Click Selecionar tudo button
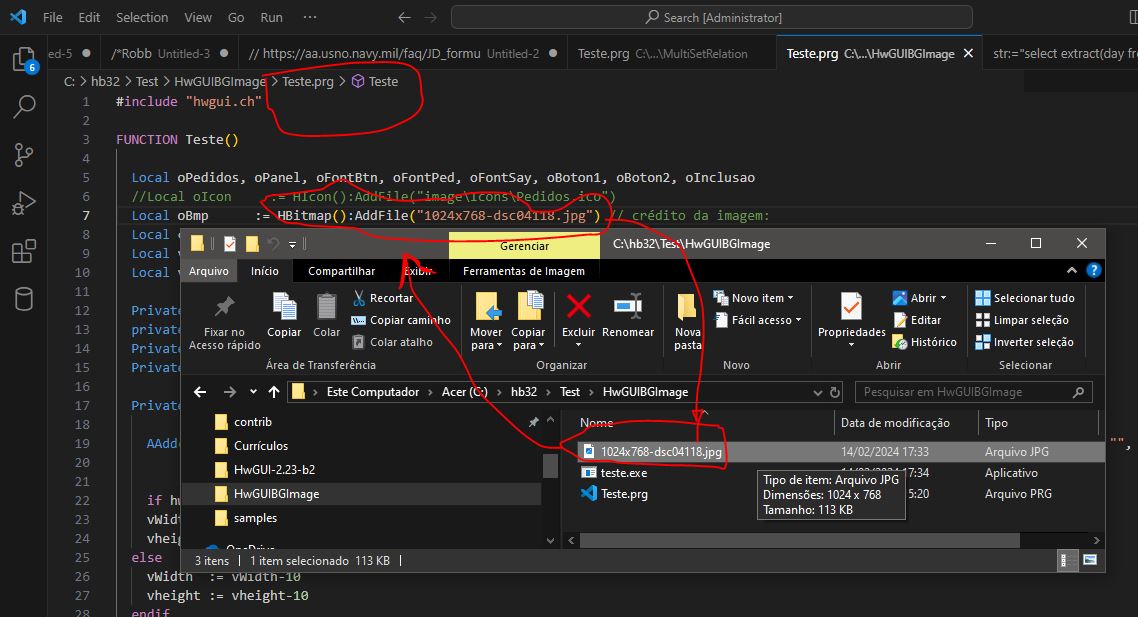The height and width of the screenshot is (617, 1138). tap(1025, 298)
